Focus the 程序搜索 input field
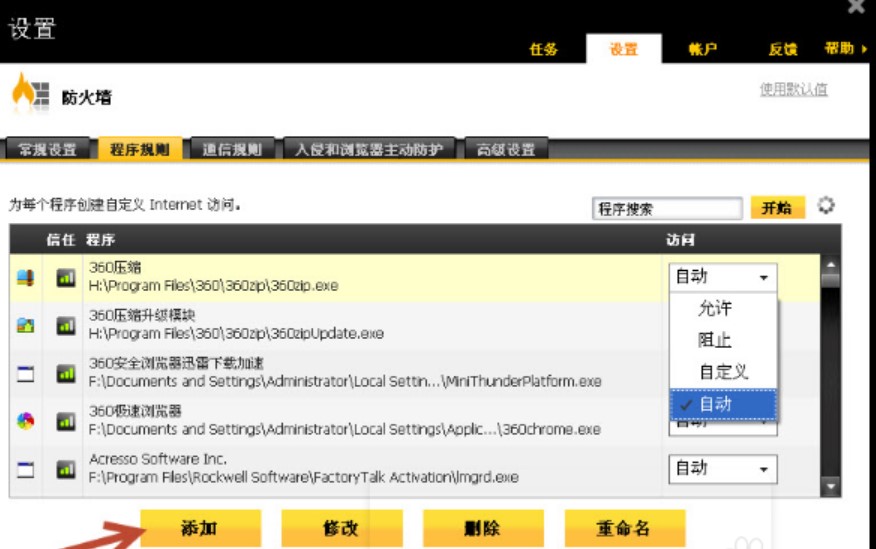This screenshot has height=549, width=876. [666, 208]
